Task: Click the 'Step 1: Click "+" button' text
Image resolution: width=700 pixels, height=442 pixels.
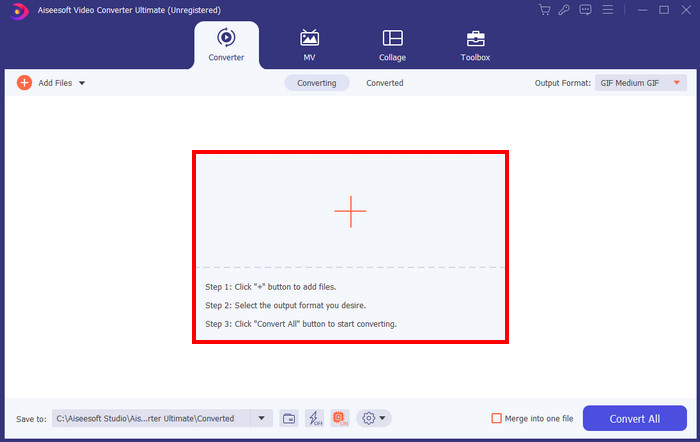Action: click(271, 287)
